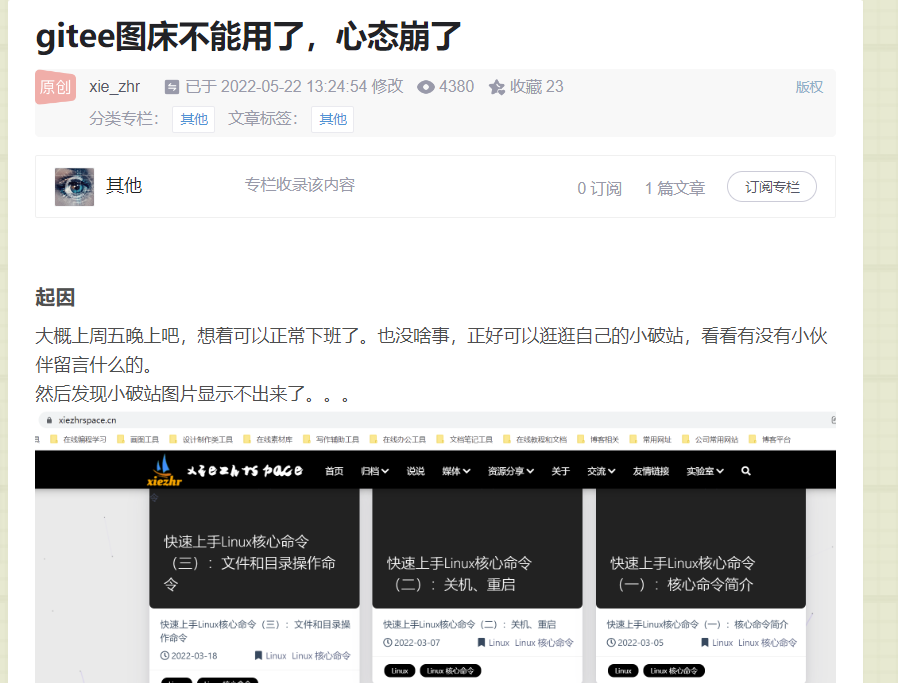Open the 公司常用网站 bookmark folder
The width and height of the screenshot is (898, 683).
(710, 440)
